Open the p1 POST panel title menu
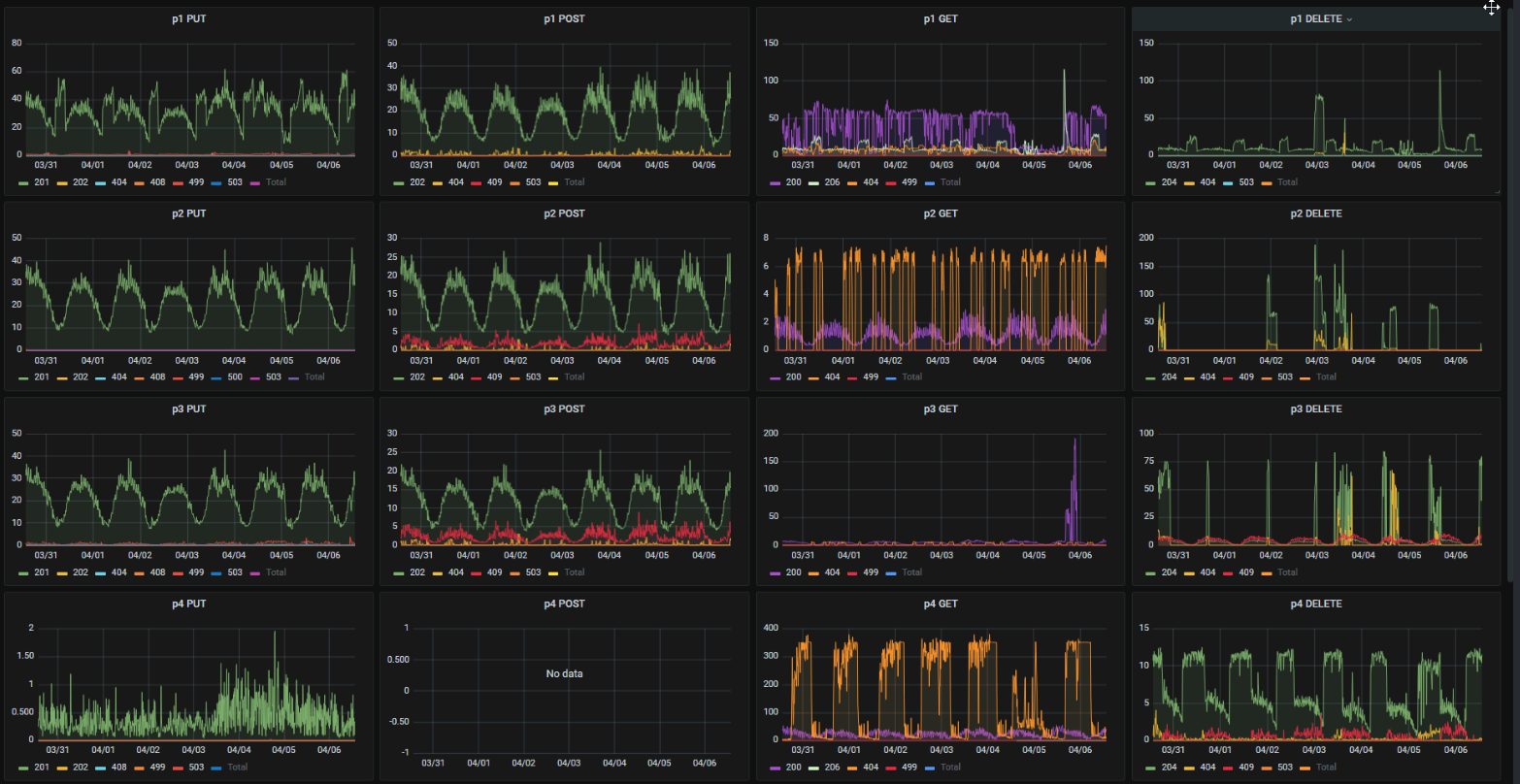 pos(564,19)
